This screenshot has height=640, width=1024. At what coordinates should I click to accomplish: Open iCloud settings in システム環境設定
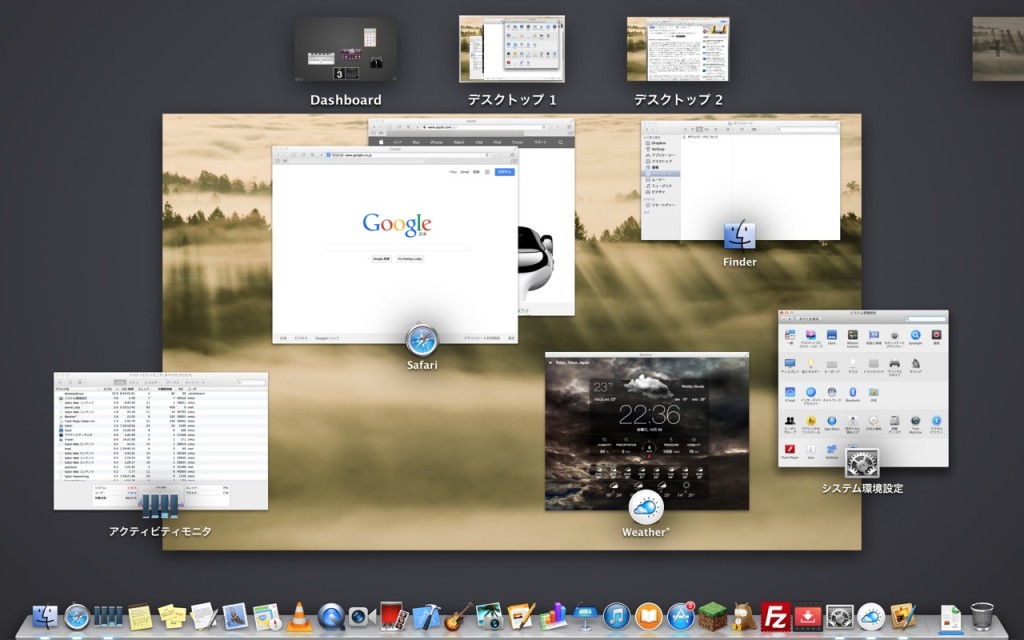click(790, 393)
